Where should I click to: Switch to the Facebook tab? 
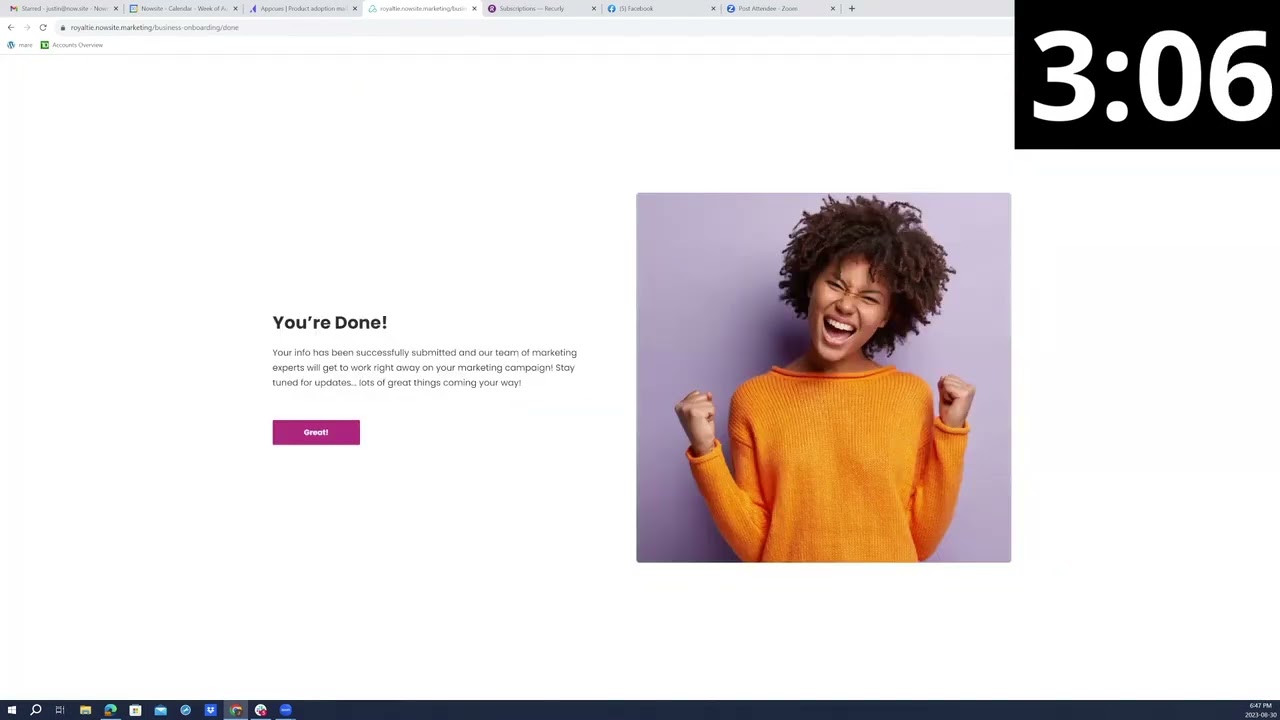(x=659, y=8)
